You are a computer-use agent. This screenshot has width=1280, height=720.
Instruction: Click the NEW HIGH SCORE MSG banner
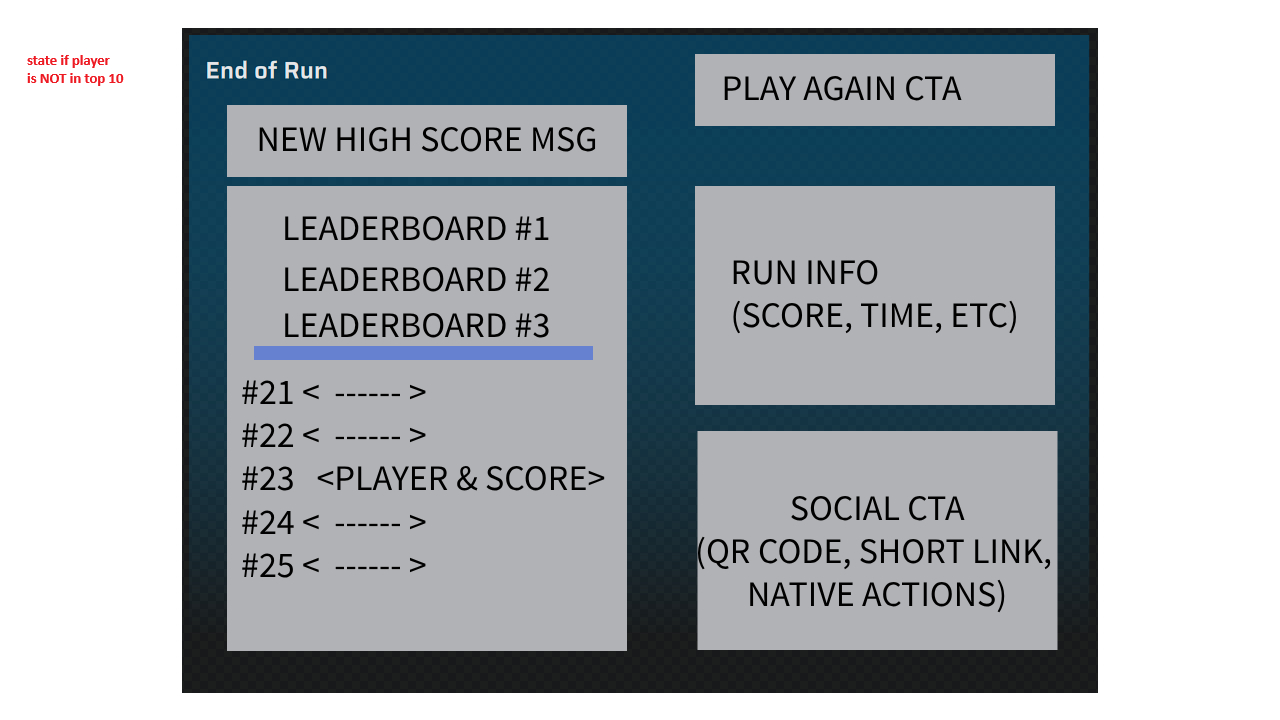click(x=427, y=140)
